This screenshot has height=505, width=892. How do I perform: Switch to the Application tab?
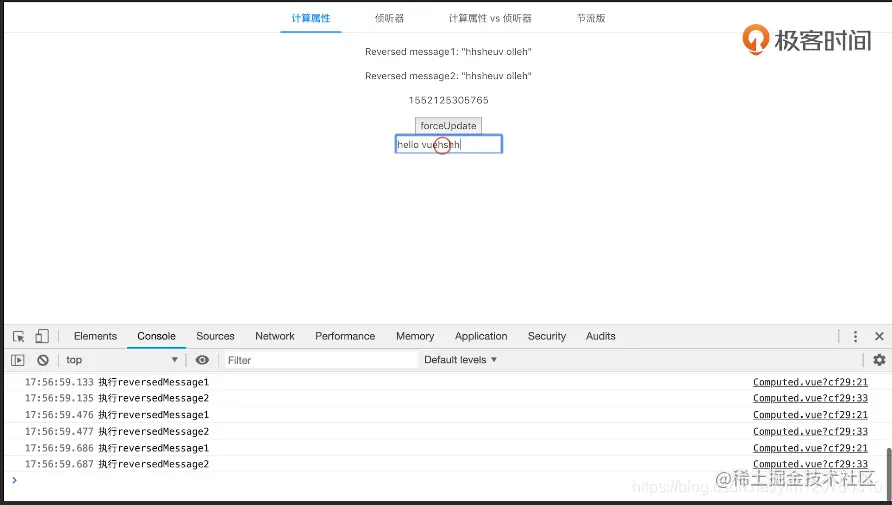[481, 336]
